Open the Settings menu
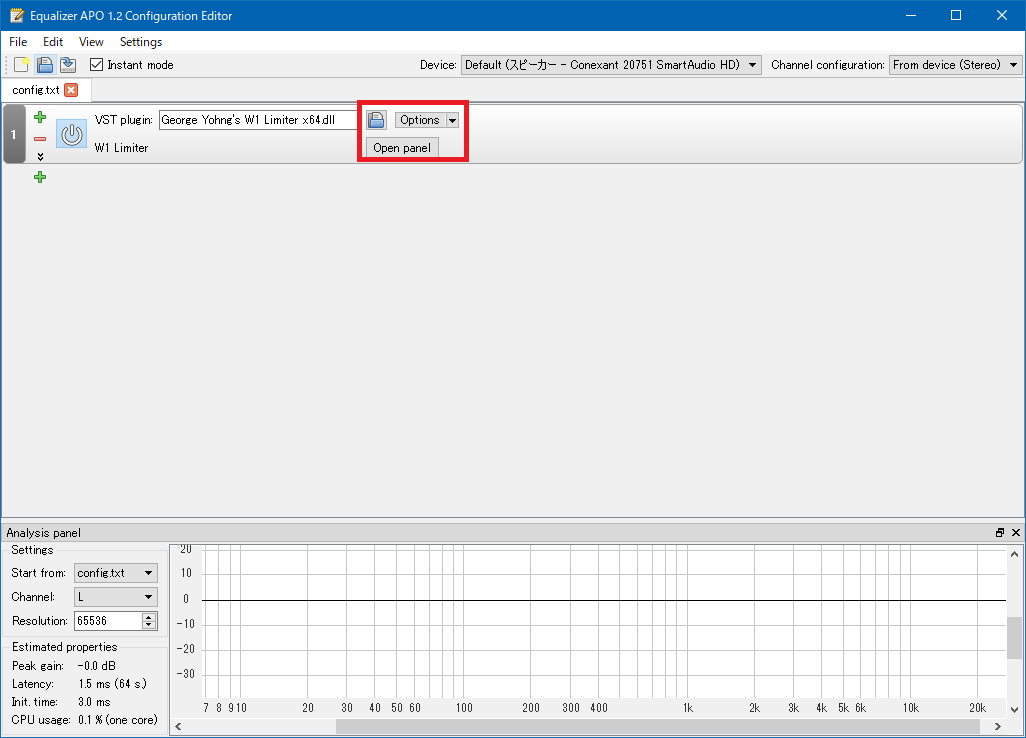Screen dimensions: 1026x738 141,42
